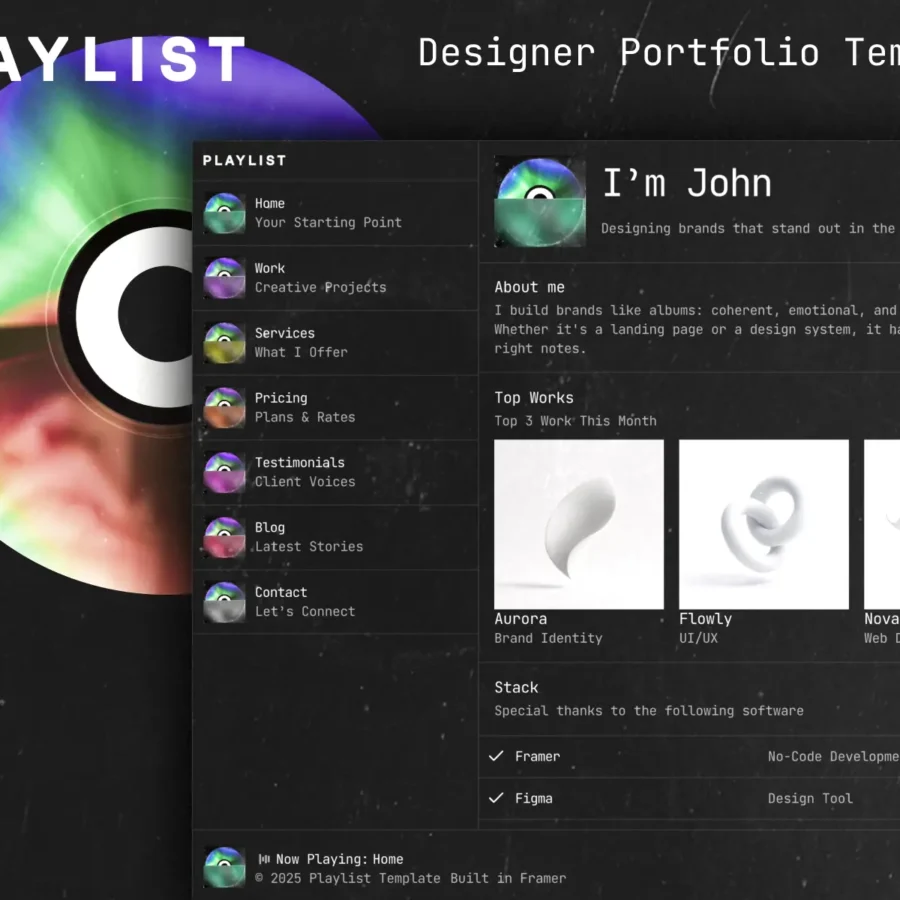Click the equalizer icon before Now Playing

tap(264, 859)
